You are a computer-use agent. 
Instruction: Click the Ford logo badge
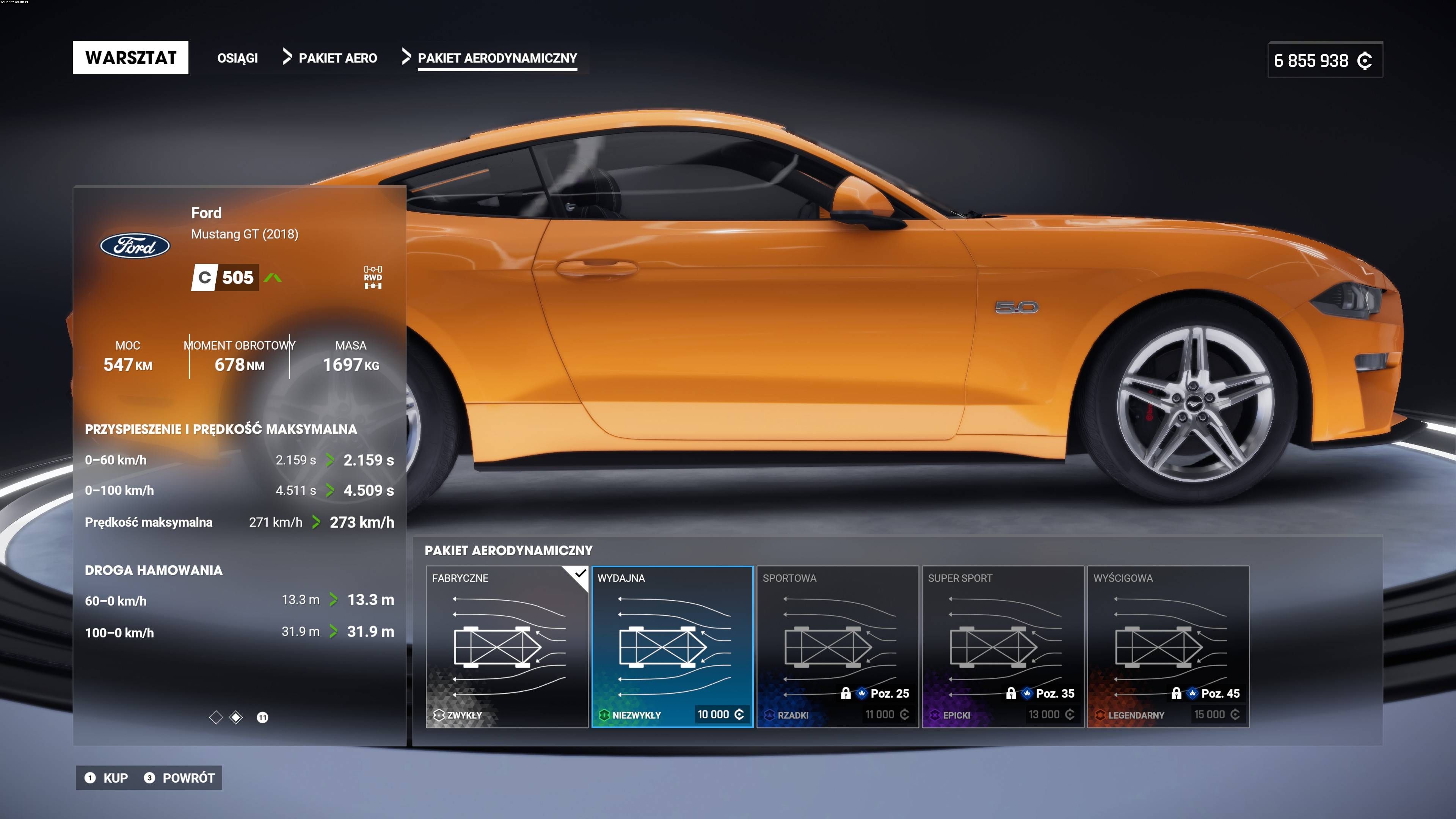[x=135, y=246]
